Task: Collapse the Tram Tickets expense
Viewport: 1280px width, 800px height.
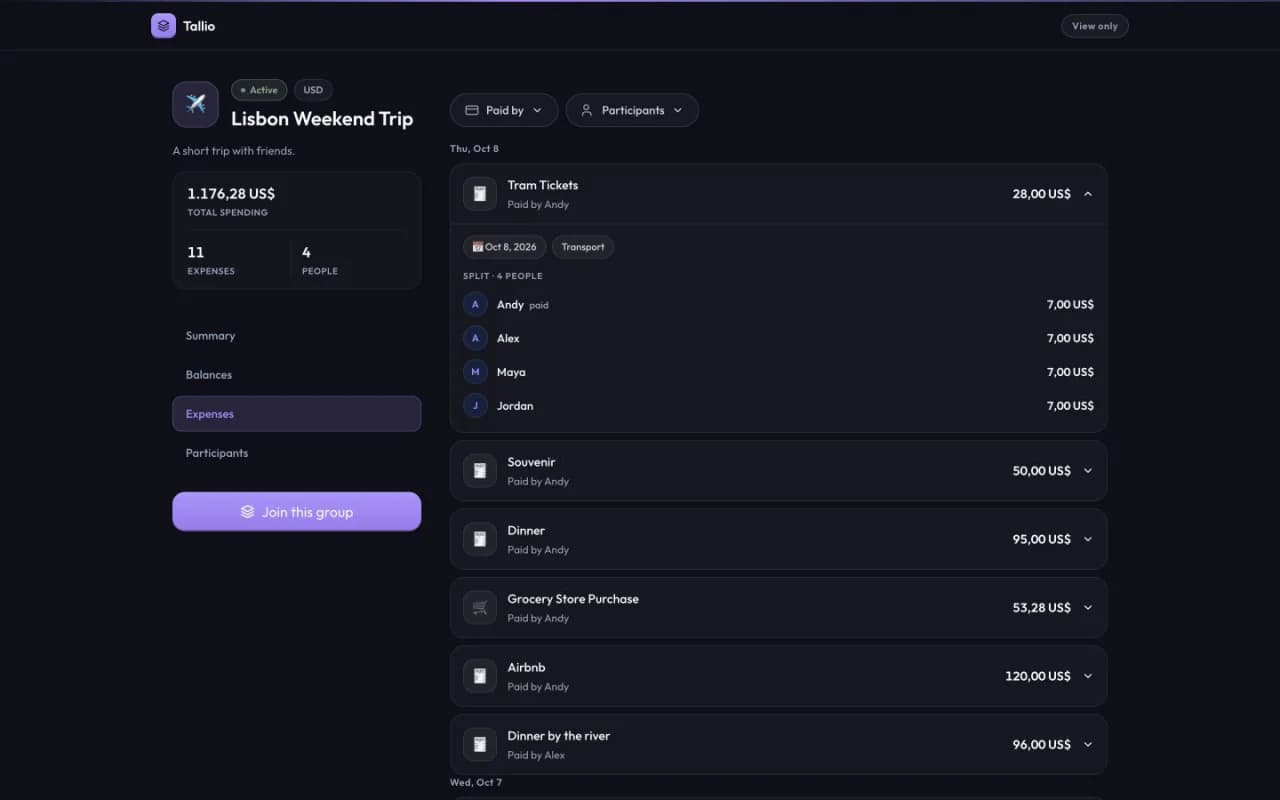Action: coord(1088,194)
